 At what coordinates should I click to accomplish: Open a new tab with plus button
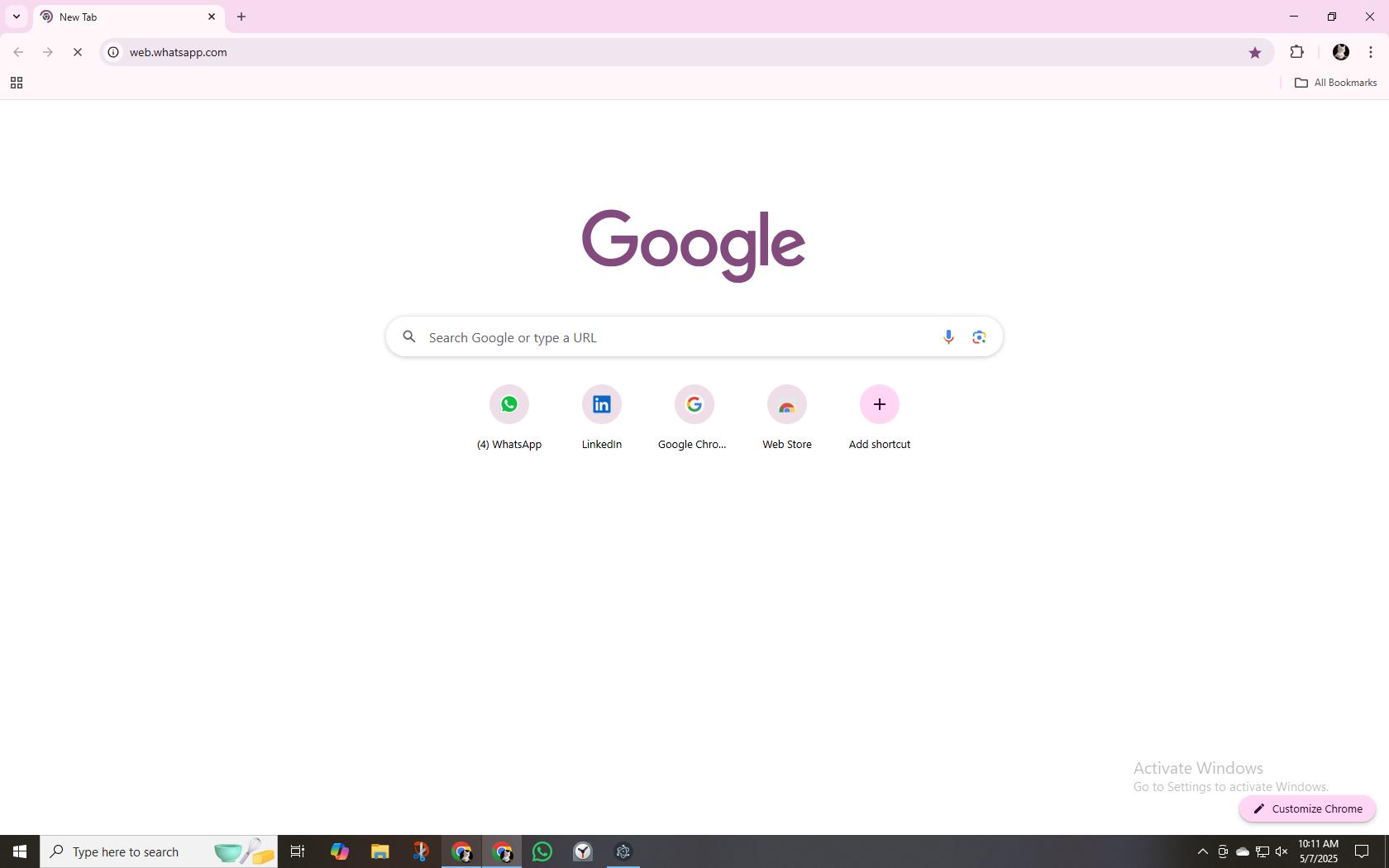[241, 17]
